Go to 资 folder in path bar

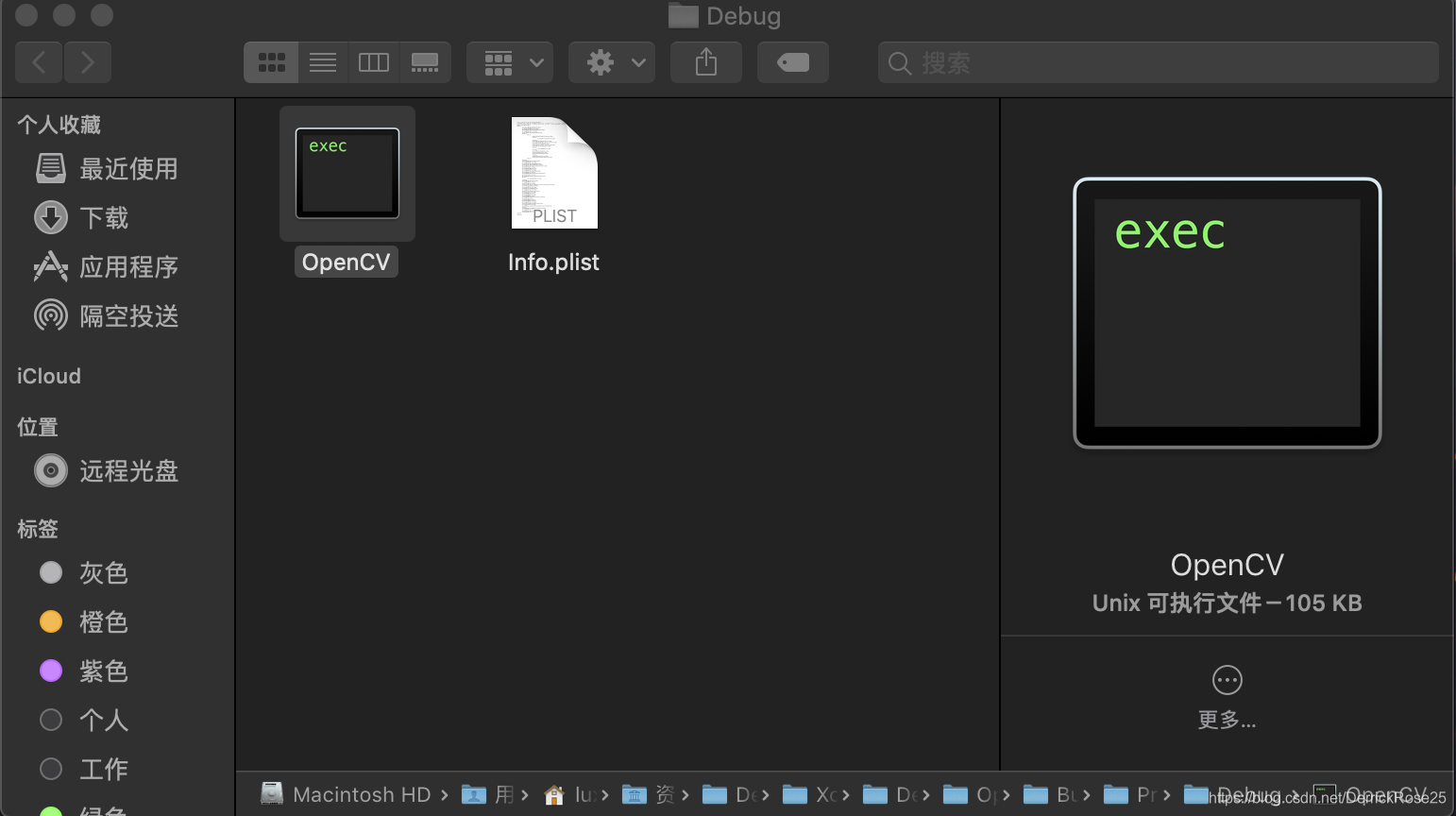tap(649, 794)
